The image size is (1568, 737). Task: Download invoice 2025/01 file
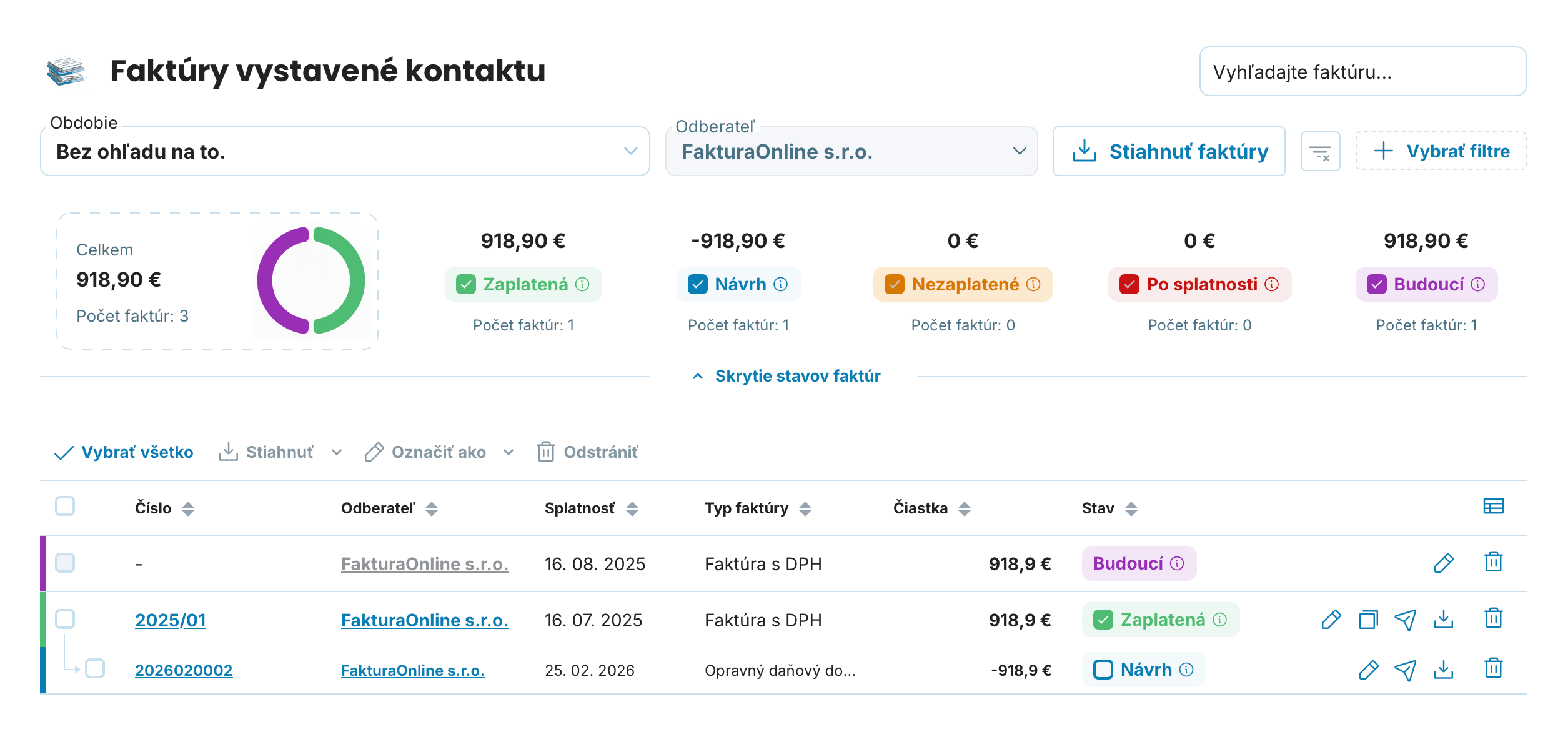(1443, 619)
